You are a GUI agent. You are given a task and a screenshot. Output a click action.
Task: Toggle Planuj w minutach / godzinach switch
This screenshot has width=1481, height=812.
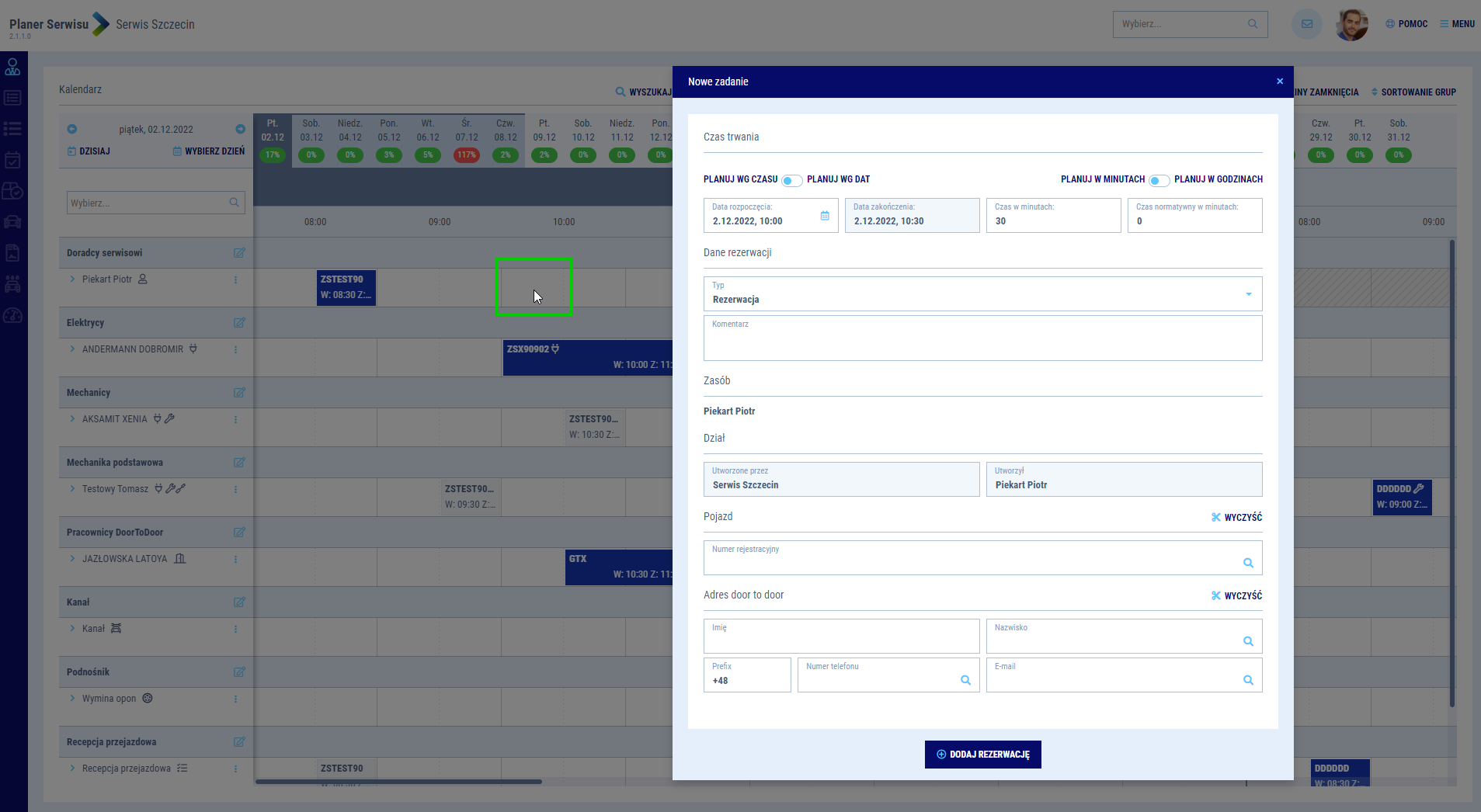(x=1159, y=180)
